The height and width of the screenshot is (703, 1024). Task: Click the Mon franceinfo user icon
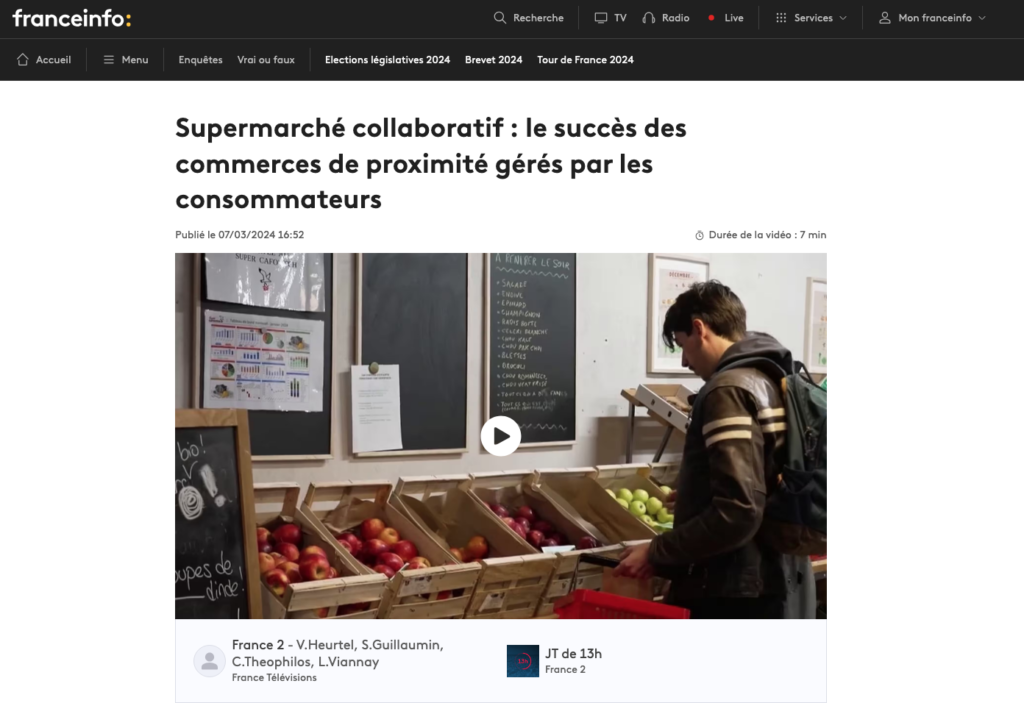(884, 18)
